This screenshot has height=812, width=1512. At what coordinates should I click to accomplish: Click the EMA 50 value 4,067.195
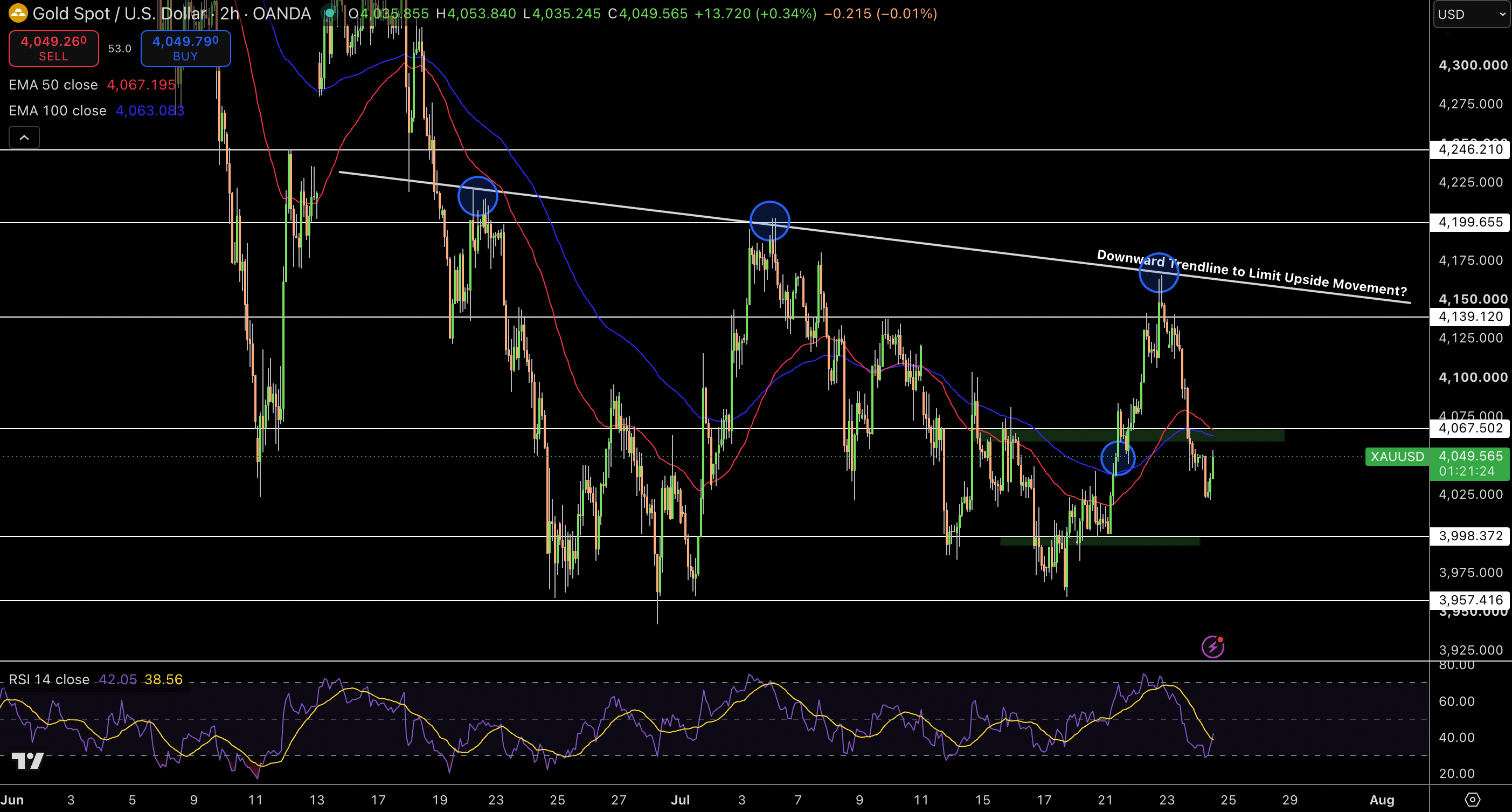click(x=142, y=85)
